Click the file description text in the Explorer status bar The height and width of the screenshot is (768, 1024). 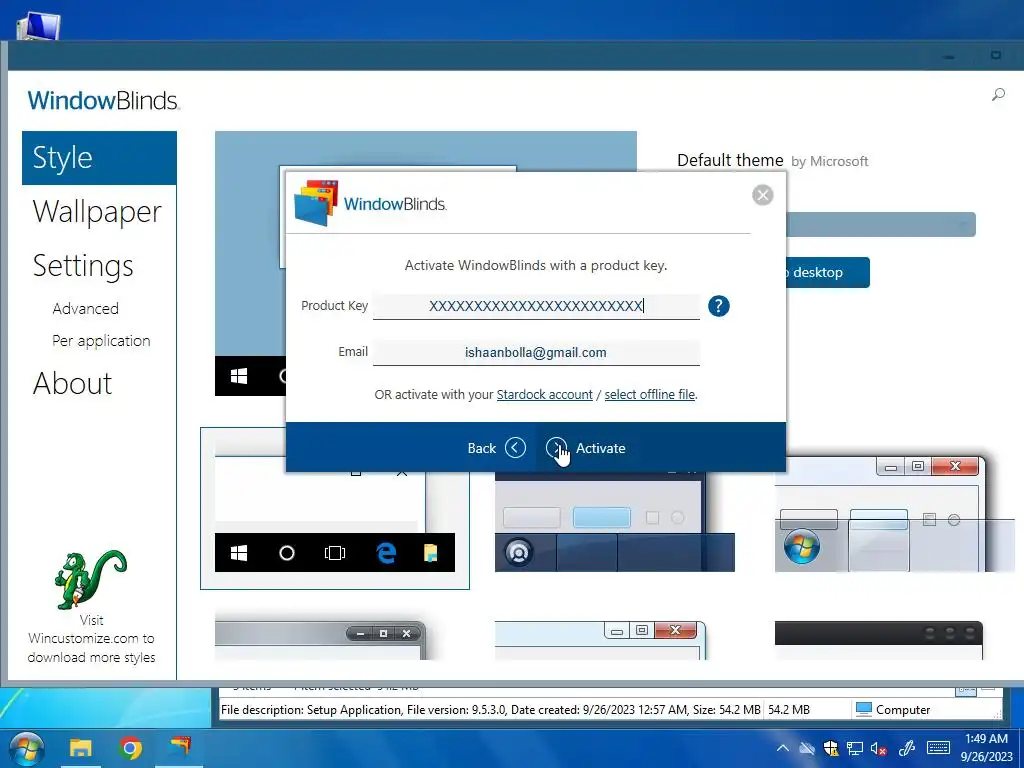(490, 710)
